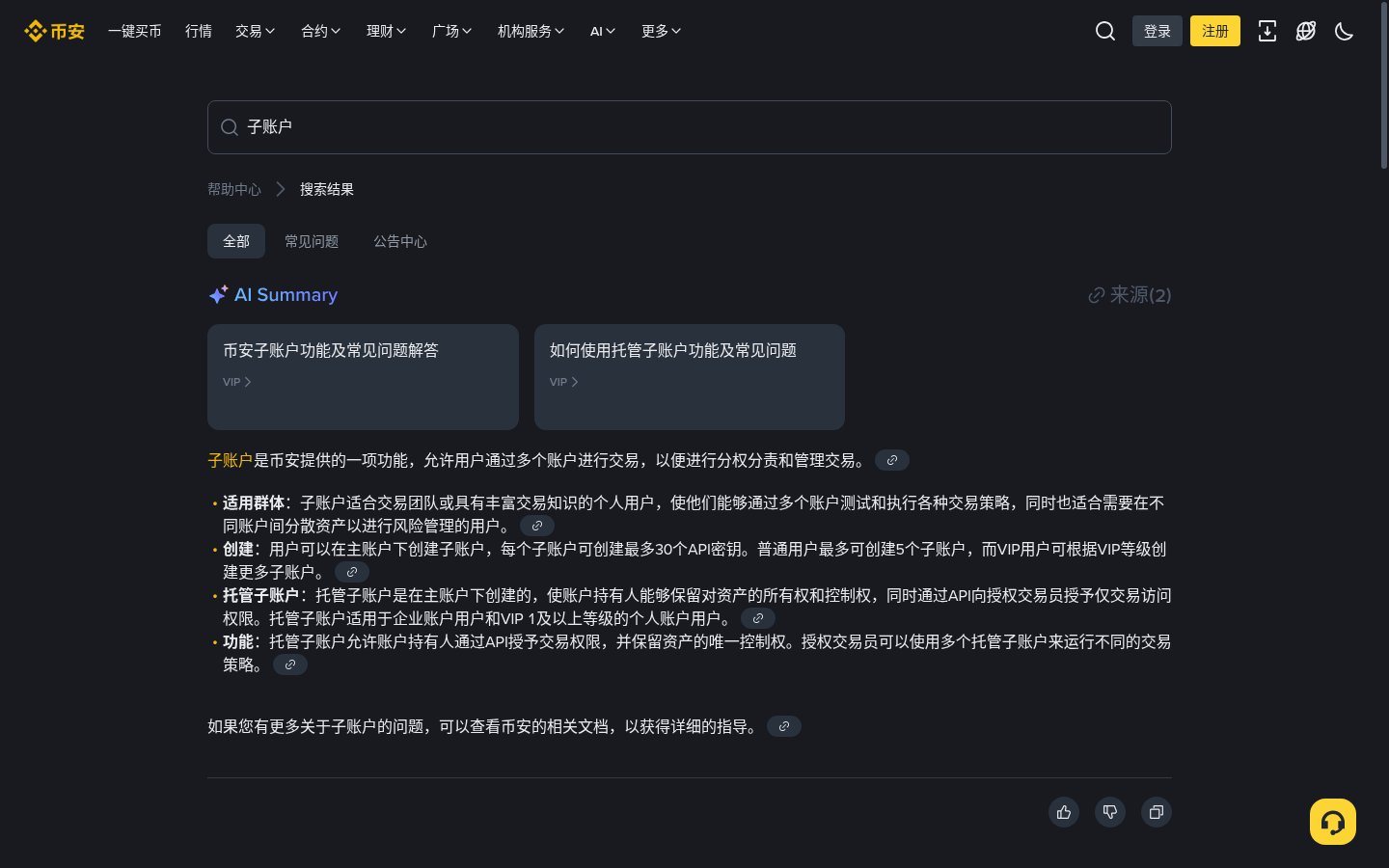Expand the 广场 dropdown menu

click(x=452, y=31)
